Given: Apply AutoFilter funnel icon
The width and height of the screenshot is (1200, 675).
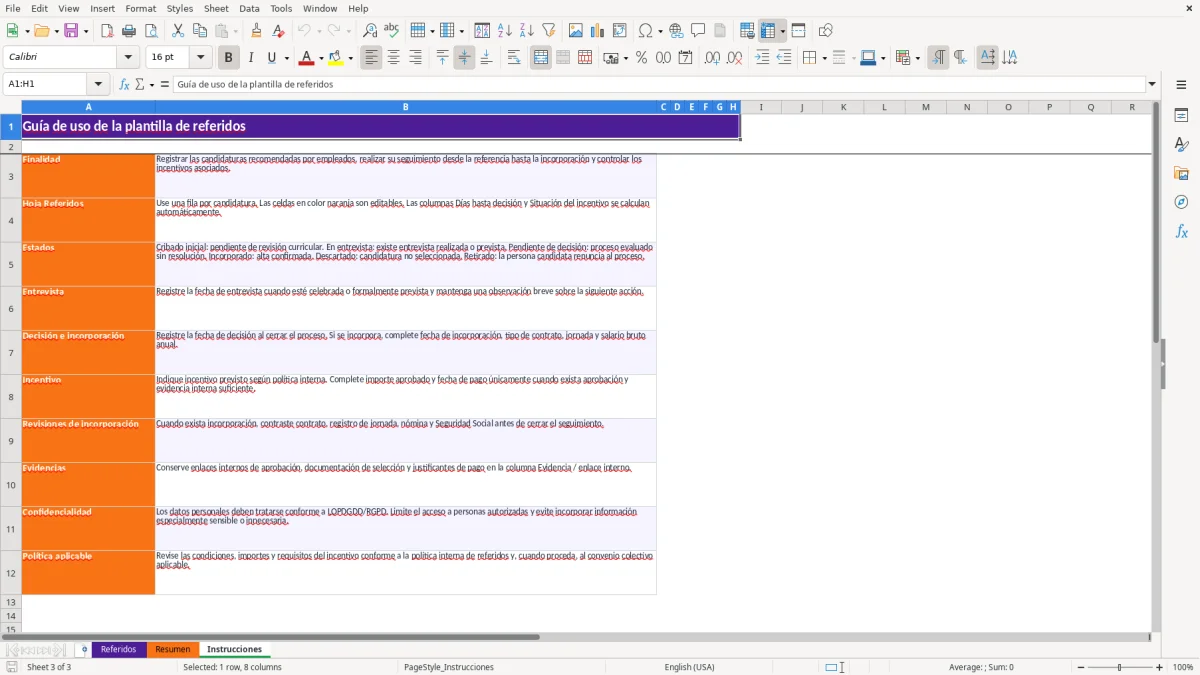Looking at the screenshot, I should (x=548, y=31).
